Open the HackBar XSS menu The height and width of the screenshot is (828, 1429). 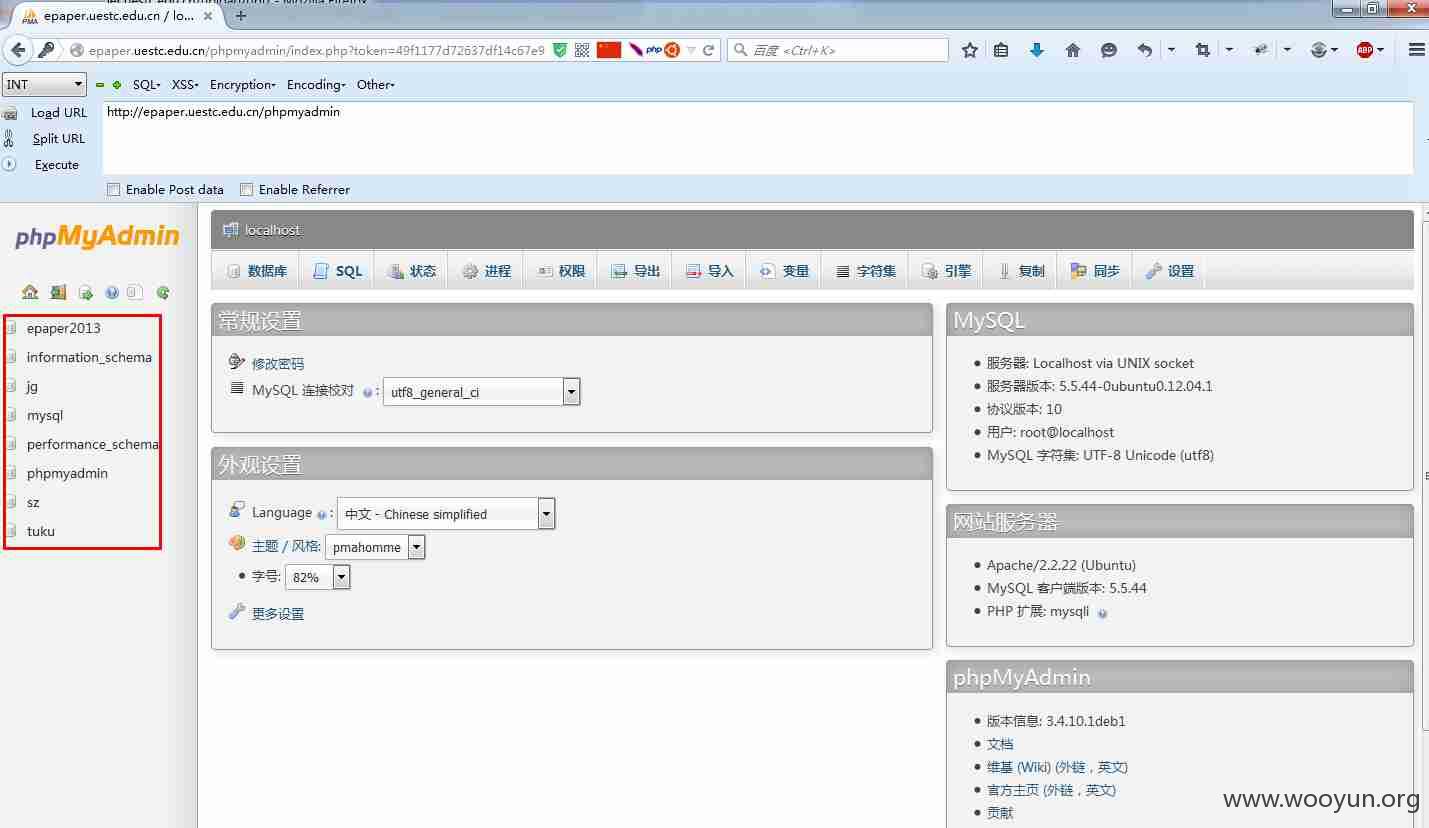185,85
